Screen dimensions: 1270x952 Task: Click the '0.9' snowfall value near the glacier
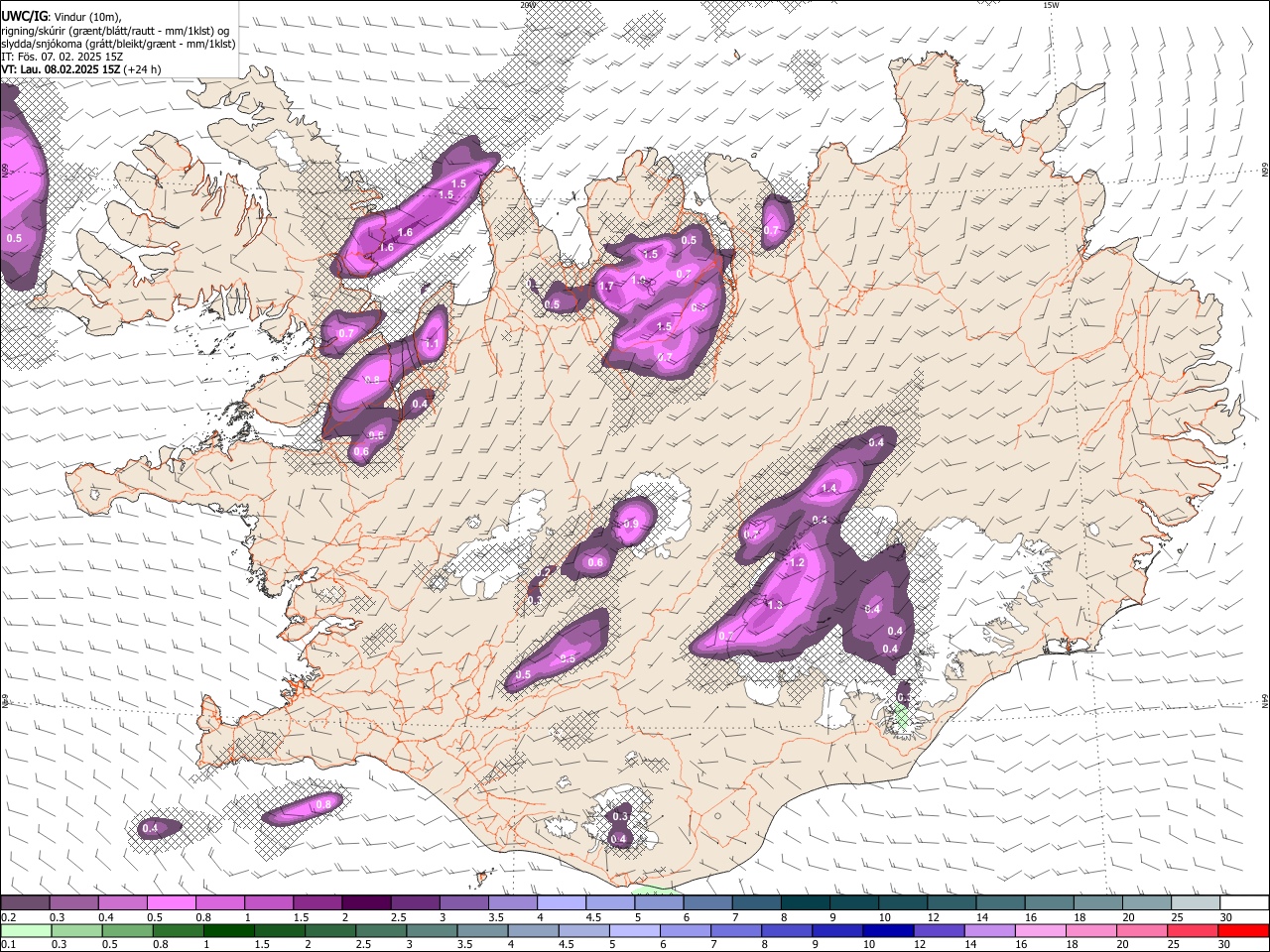tap(631, 524)
